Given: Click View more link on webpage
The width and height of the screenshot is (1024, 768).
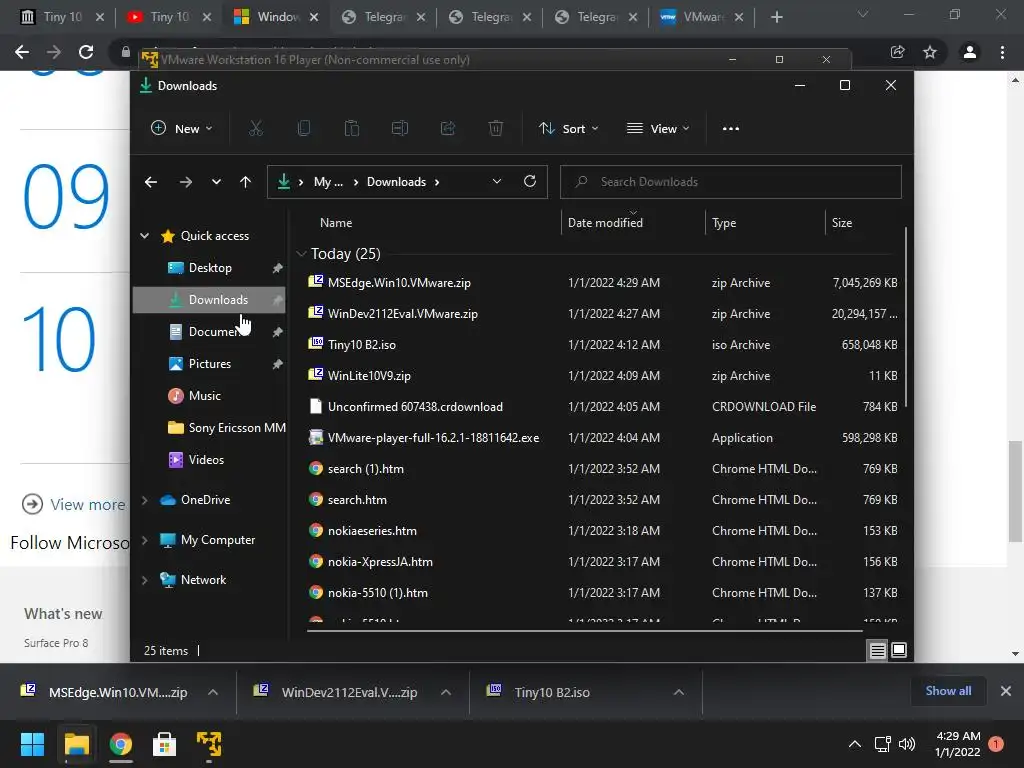Looking at the screenshot, I should click(x=88, y=504).
